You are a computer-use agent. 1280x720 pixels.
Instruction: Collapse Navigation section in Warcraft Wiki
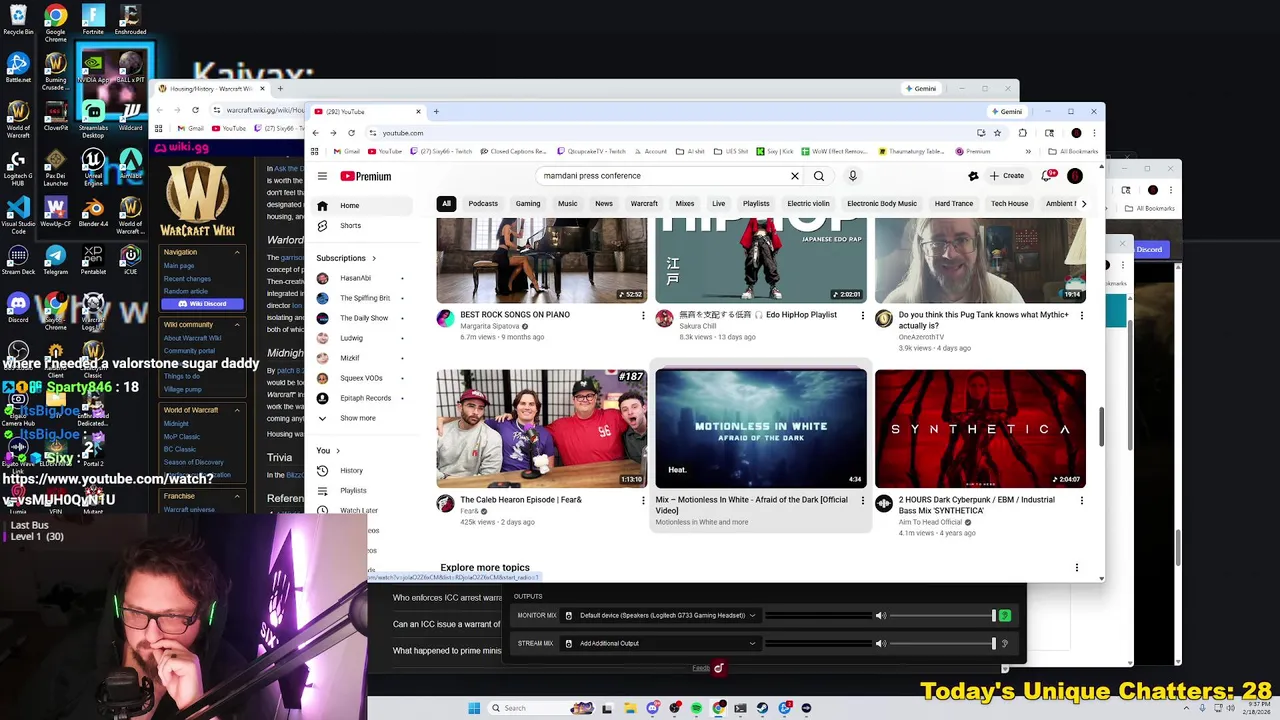(x=237, y=252)
